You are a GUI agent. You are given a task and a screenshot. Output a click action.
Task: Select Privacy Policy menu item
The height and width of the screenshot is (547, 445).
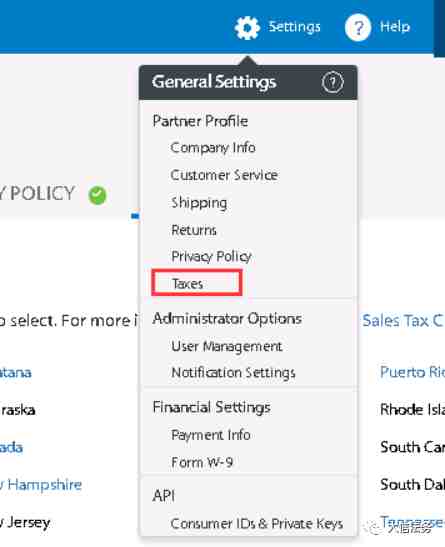tap(211, 257)
